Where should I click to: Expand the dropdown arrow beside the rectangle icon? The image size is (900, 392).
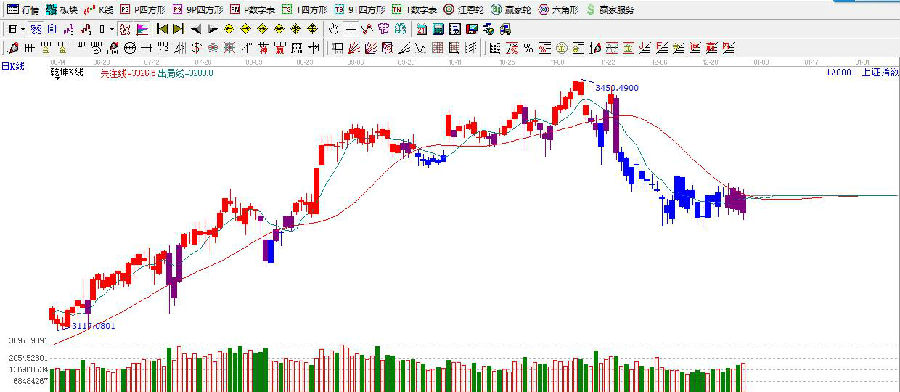[x=111, y=29]
